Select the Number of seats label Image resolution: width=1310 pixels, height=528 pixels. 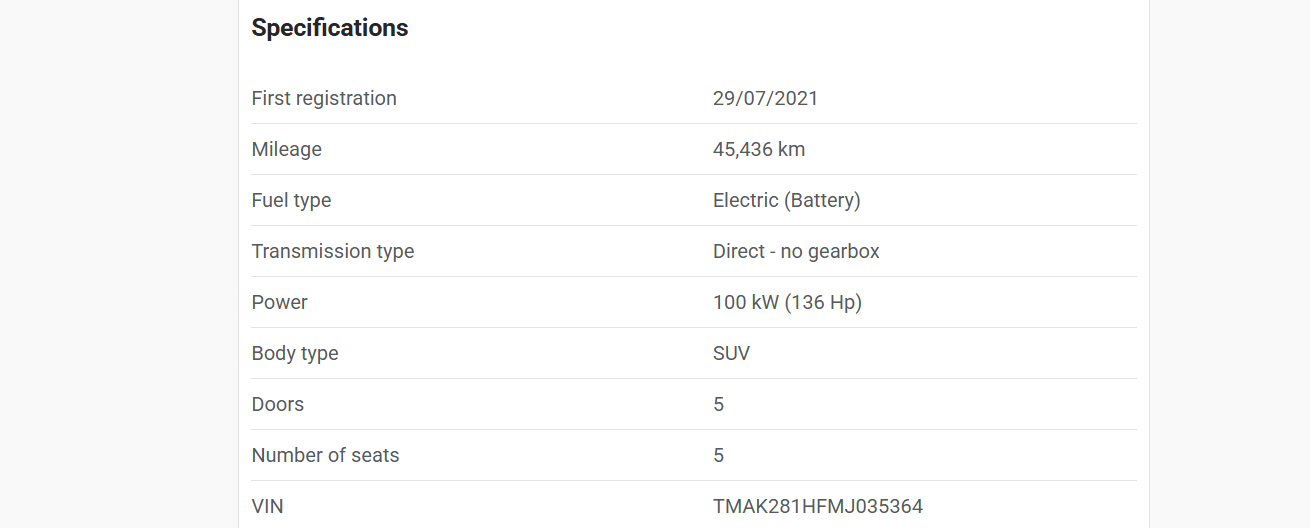point(326,455)
